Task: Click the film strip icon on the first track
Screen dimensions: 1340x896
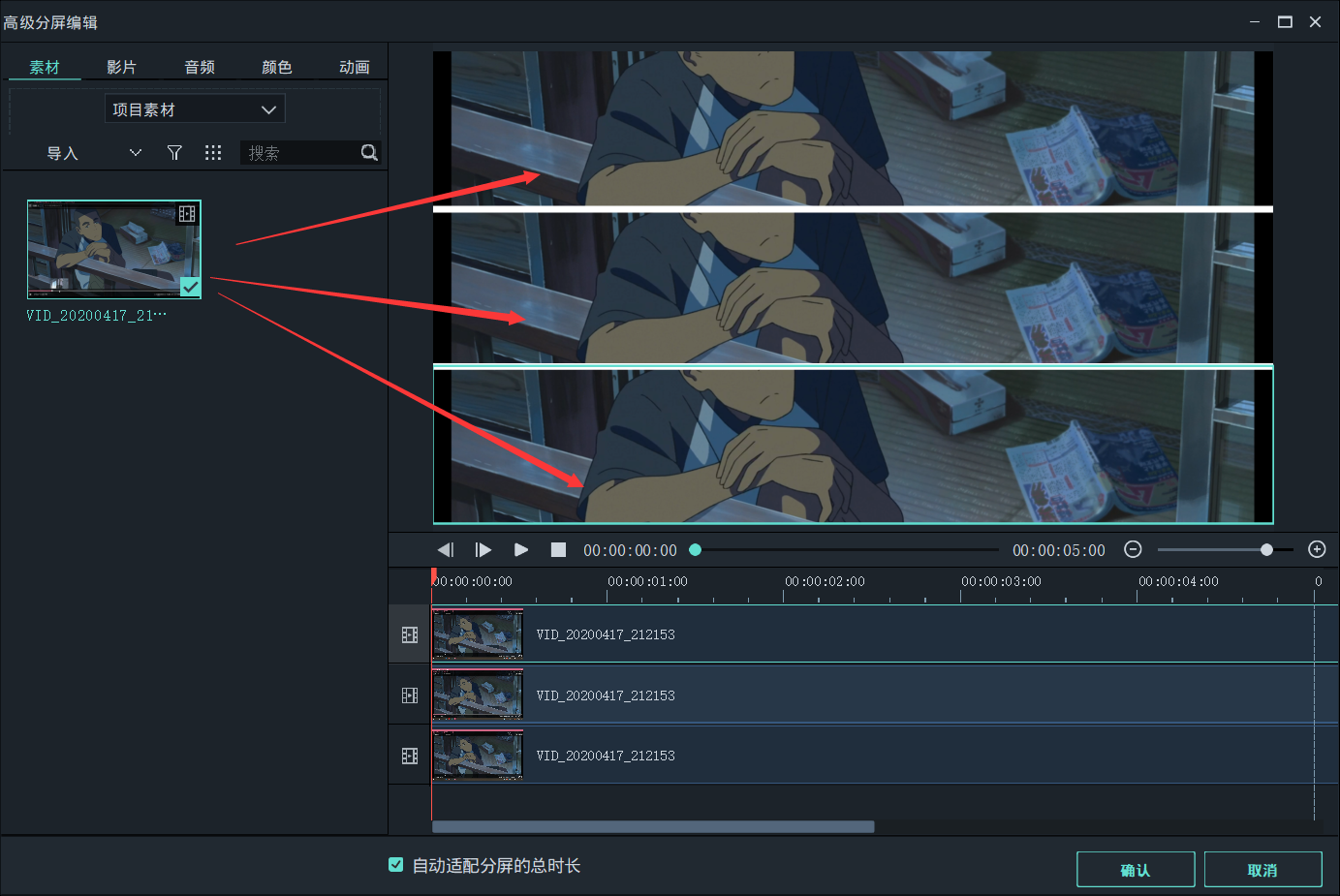Action: click(x=408, y=633)
